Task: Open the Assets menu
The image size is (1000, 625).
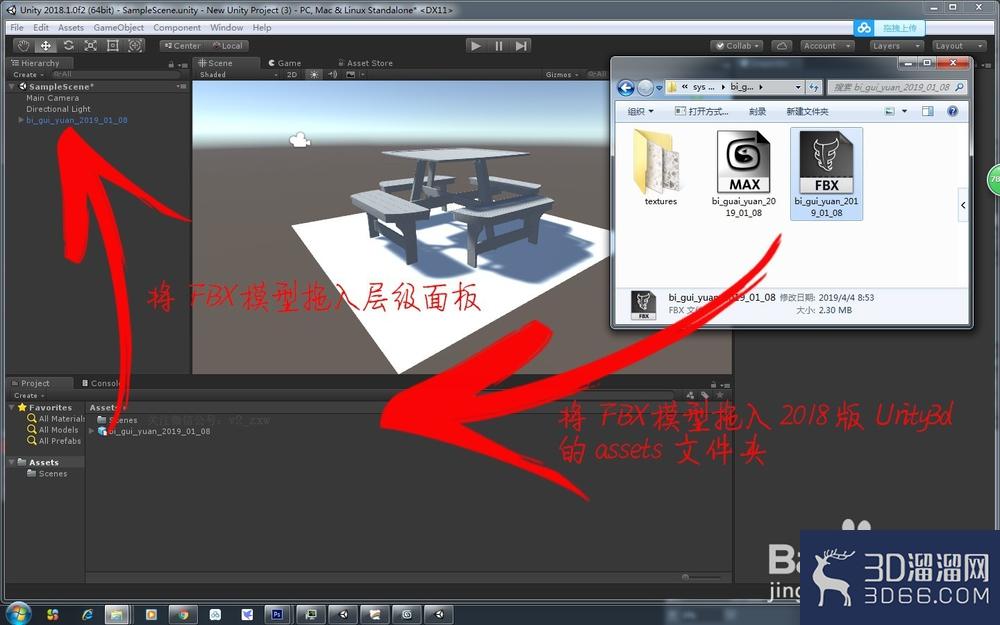Action: coord(71,27)
